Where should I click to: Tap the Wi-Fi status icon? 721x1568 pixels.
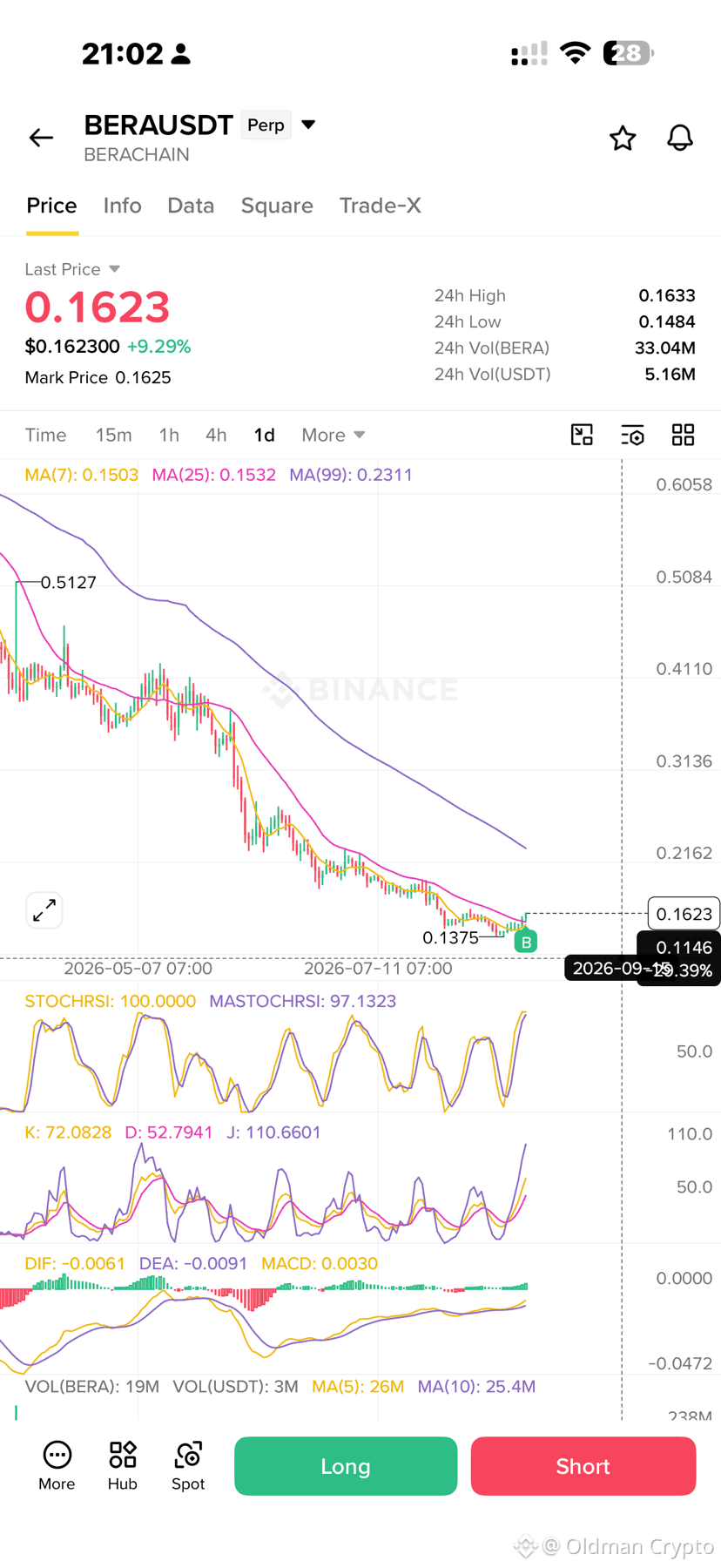click(575, 53)
